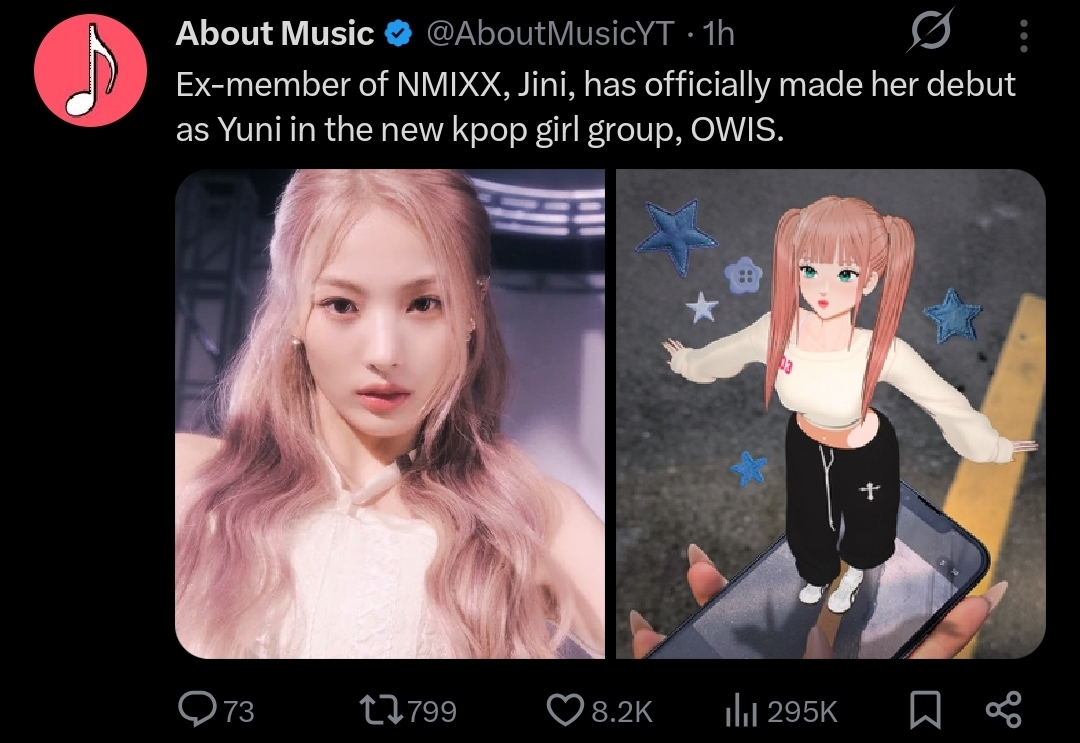
Task: Click the @AboutMusicYT handle
Action: (x=550, y=34)
